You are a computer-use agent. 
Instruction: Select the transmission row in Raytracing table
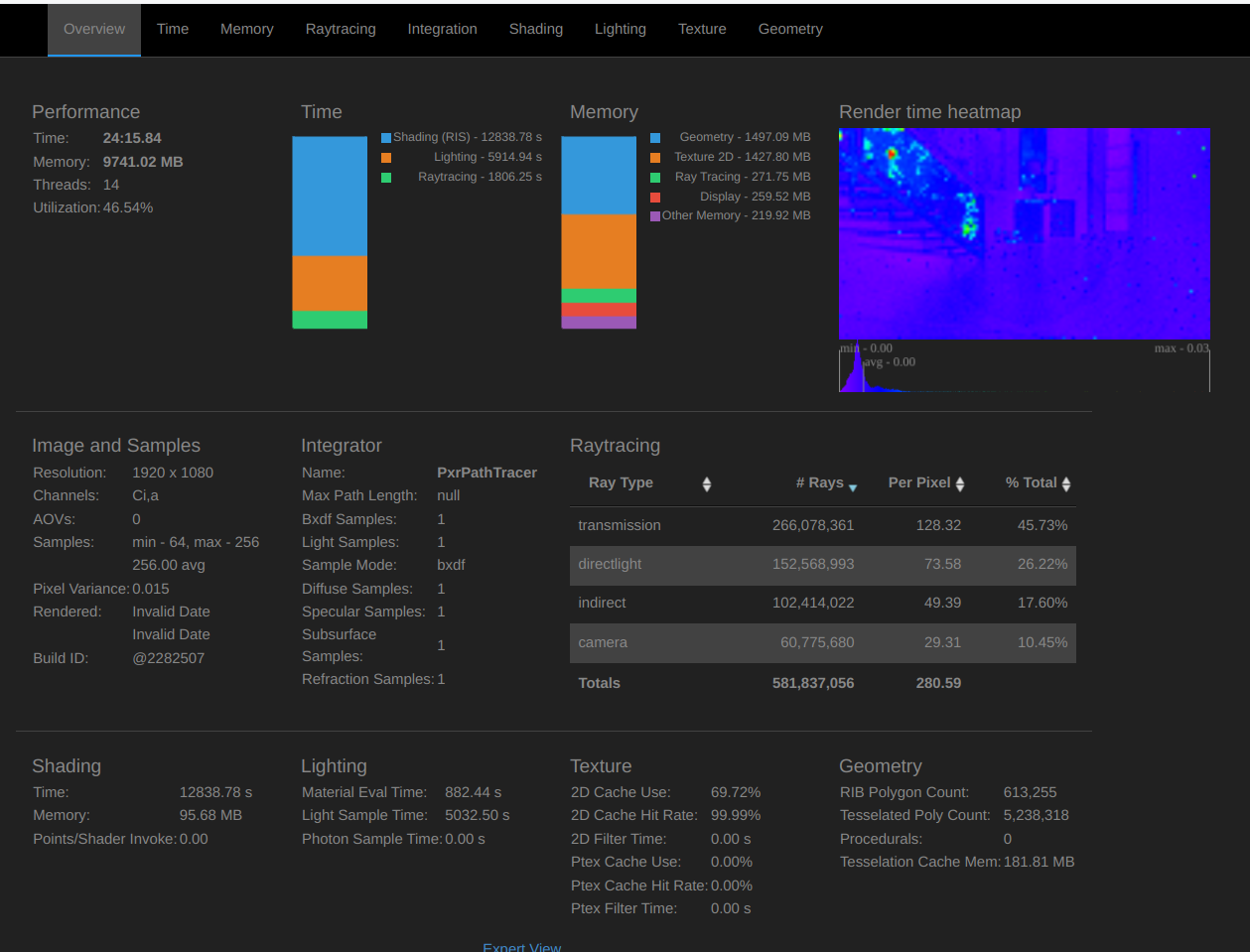823,526
